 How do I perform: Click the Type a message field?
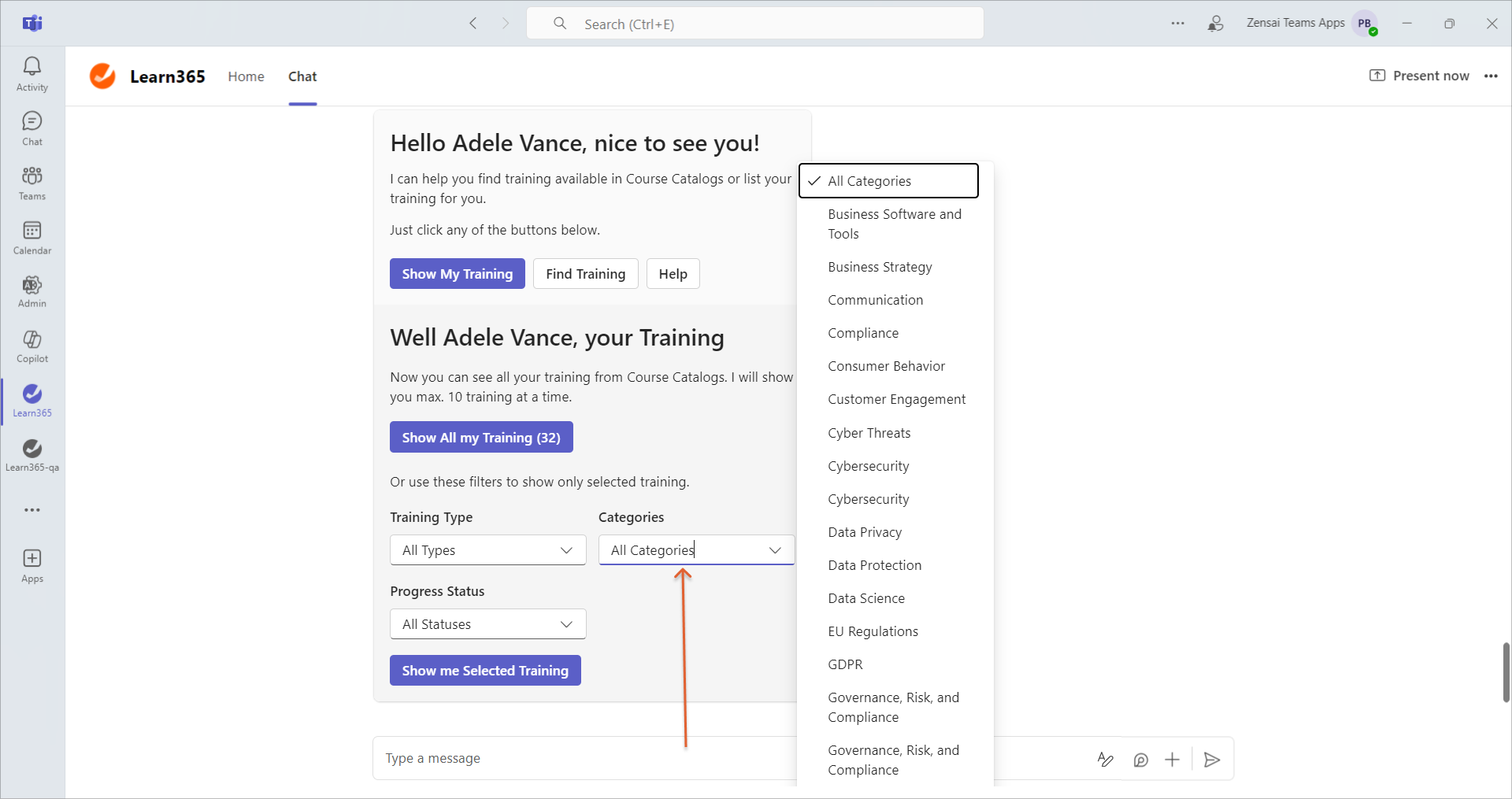click(x=583, y=758)
